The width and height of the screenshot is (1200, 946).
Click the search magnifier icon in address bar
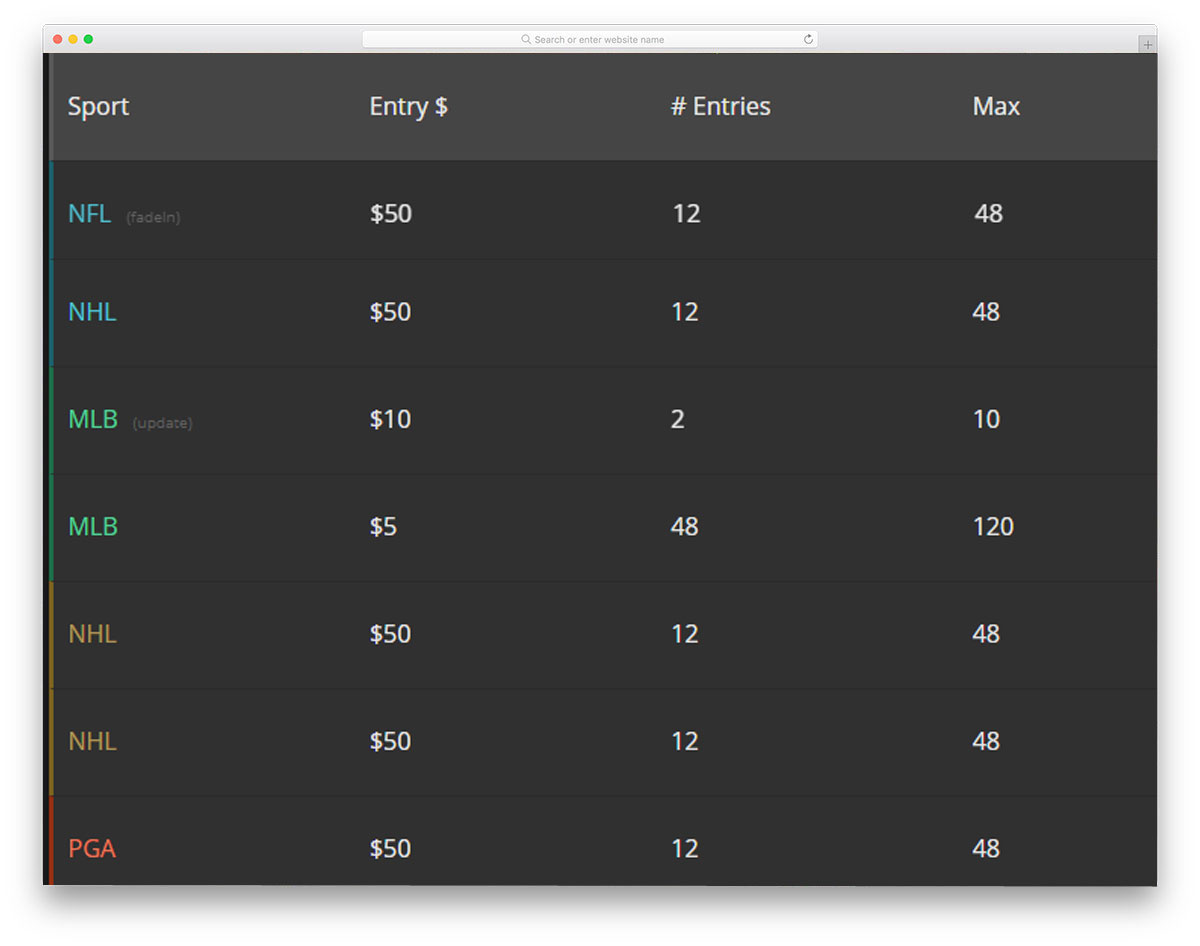tap(526, 40)
